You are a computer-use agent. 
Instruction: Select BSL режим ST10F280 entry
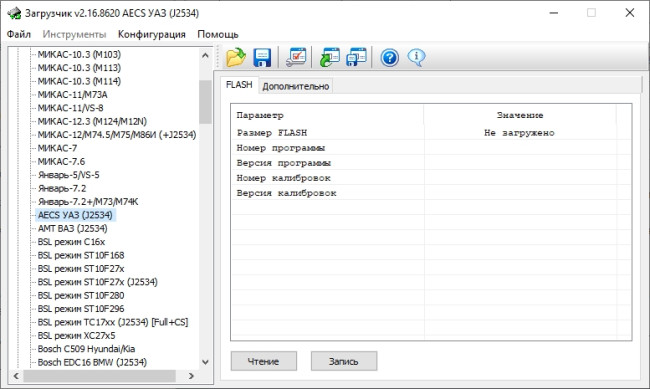(x=81, y=295)
